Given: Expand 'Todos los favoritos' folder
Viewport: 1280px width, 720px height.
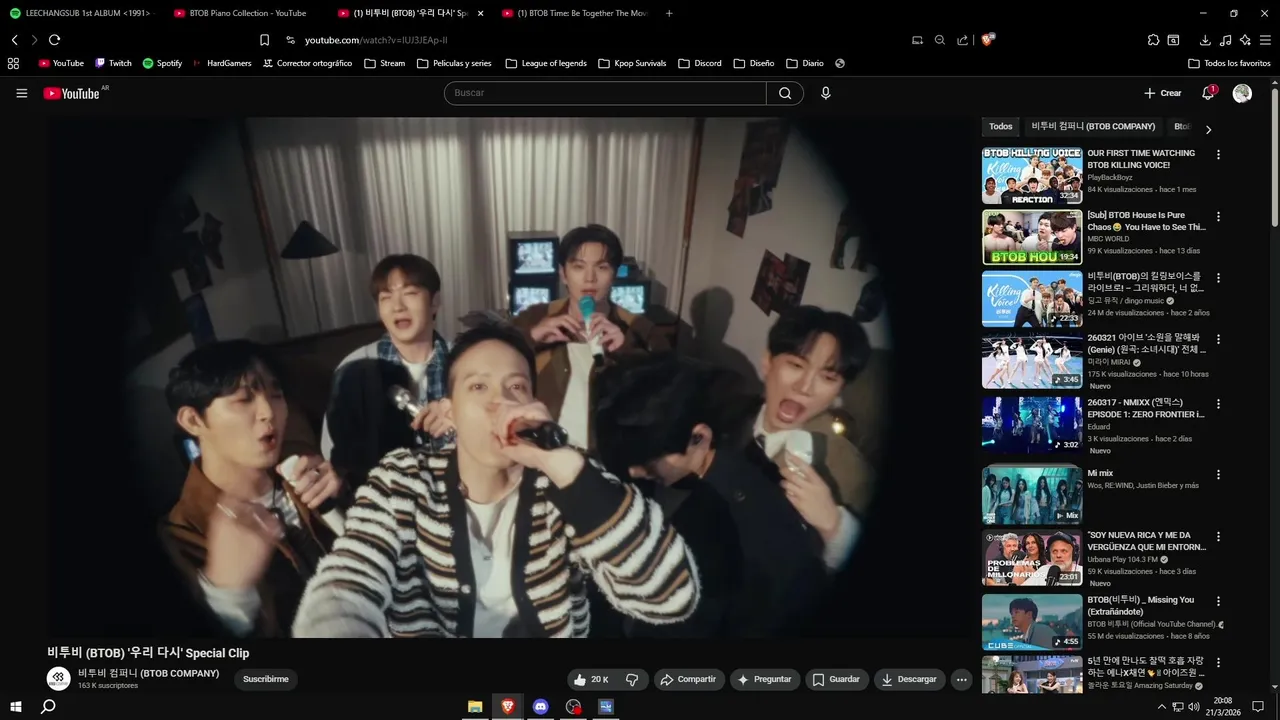Looking at the screenshot, I should tap(1229, 63).
